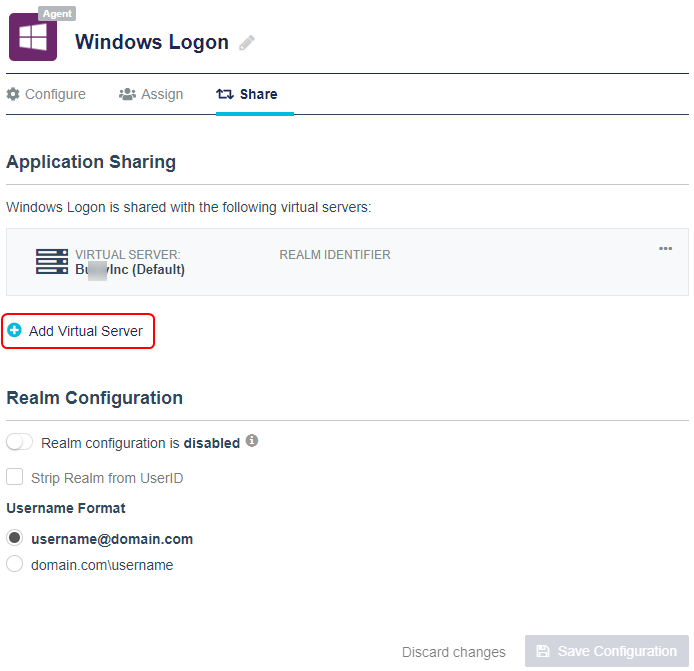Click the Windows Logon title text
The height and width of the screenshot is (671, 694).
[x=152, y=42]
